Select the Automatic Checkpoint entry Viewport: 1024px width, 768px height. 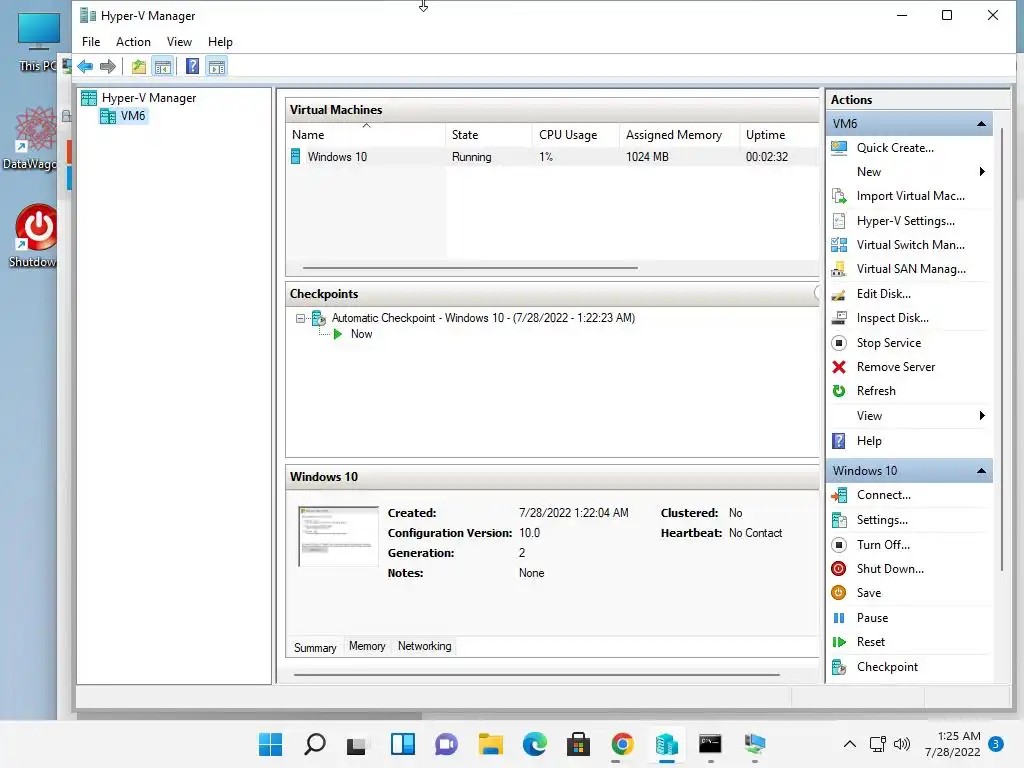(483, 318)
